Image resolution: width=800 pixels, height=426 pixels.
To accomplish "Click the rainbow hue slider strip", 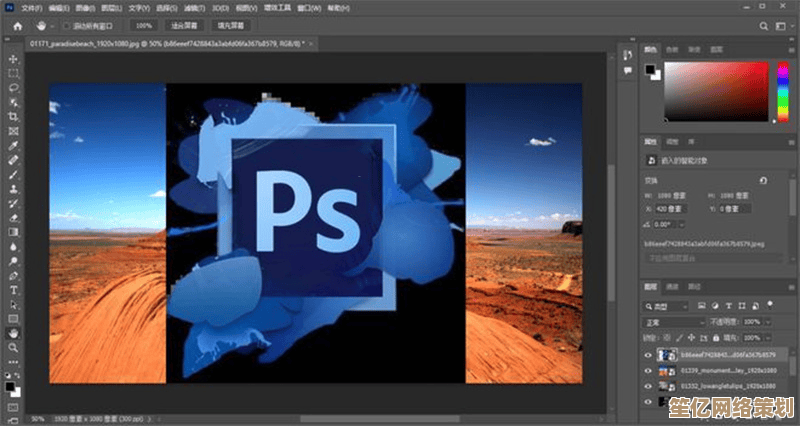I will [x=783, y=92].
